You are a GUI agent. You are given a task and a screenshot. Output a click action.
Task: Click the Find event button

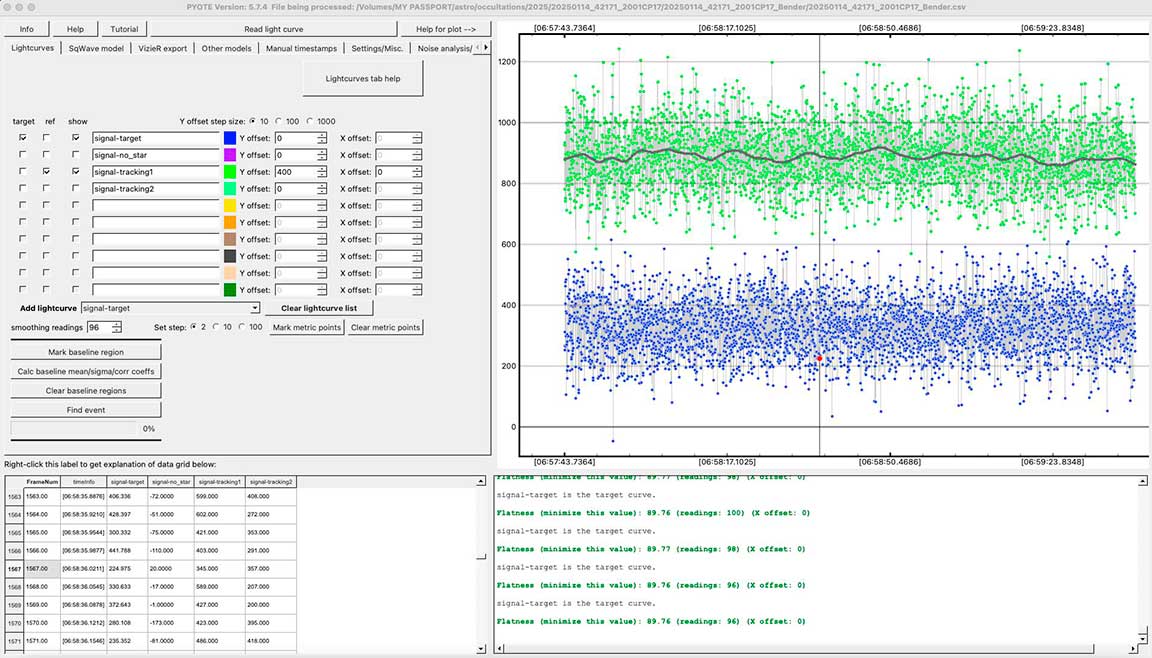86,410
